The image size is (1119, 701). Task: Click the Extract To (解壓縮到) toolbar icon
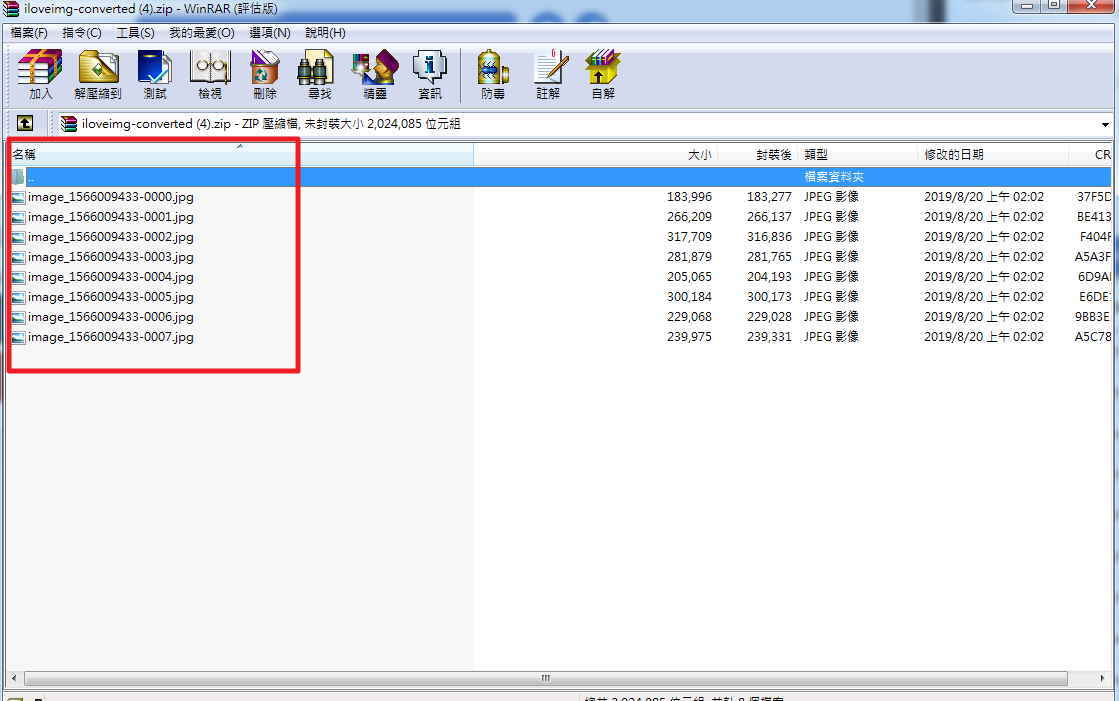point(98,74)
